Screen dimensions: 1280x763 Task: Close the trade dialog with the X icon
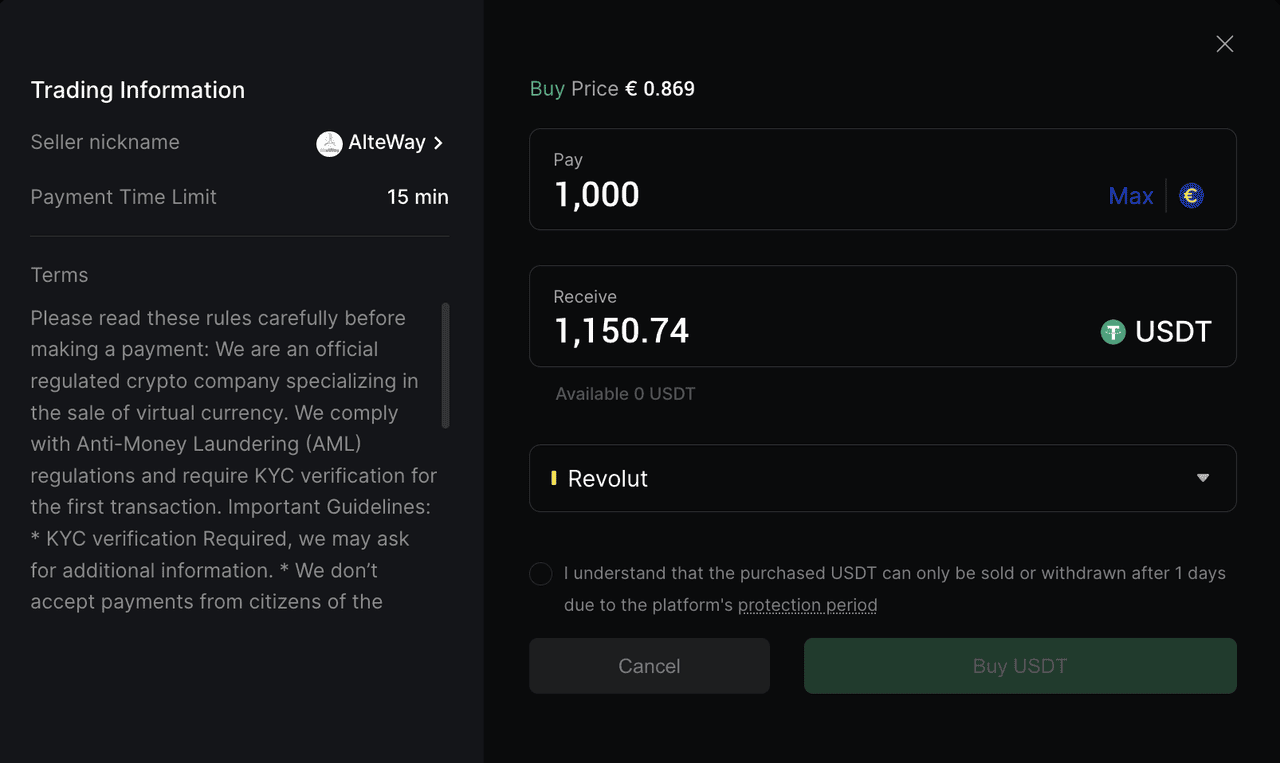click(1224, 44)
